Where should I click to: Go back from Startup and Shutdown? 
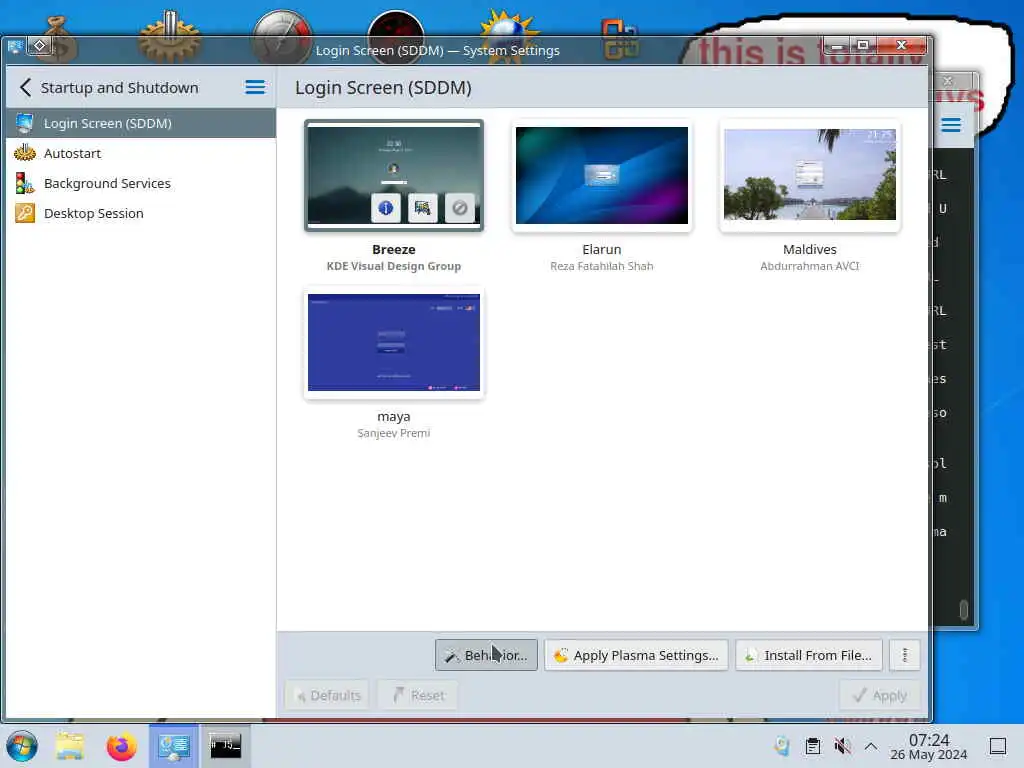[x=25, y=88]
